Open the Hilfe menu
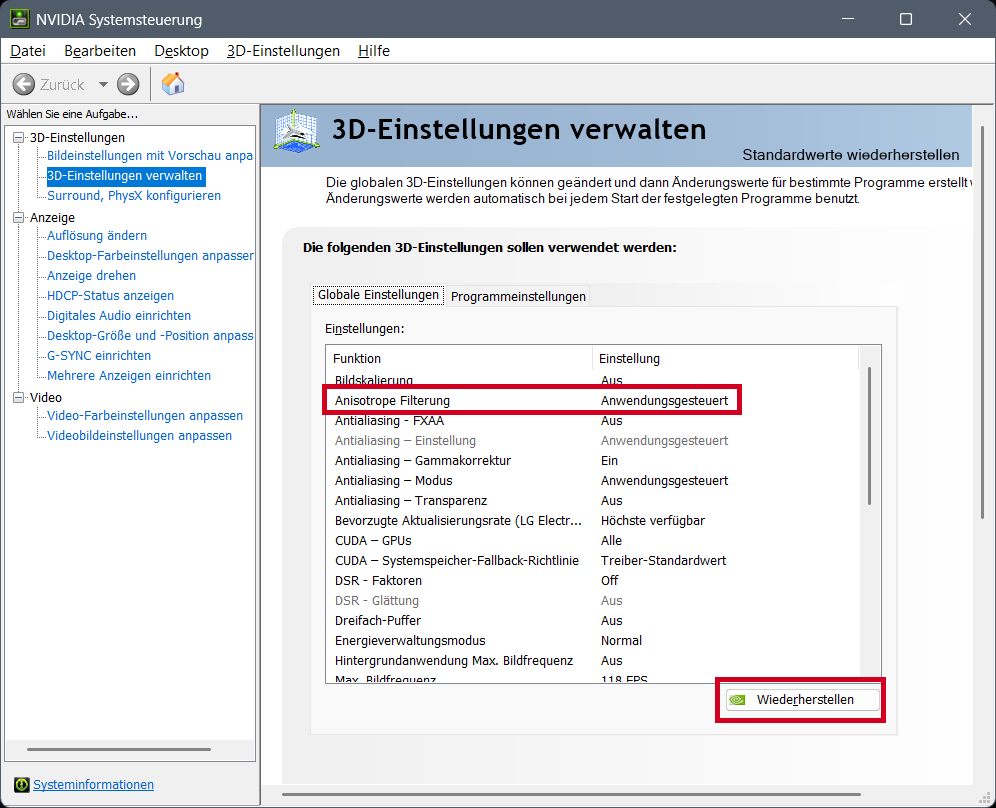Image resolution: width=996 pixels, height=808 pixels. 374,51
